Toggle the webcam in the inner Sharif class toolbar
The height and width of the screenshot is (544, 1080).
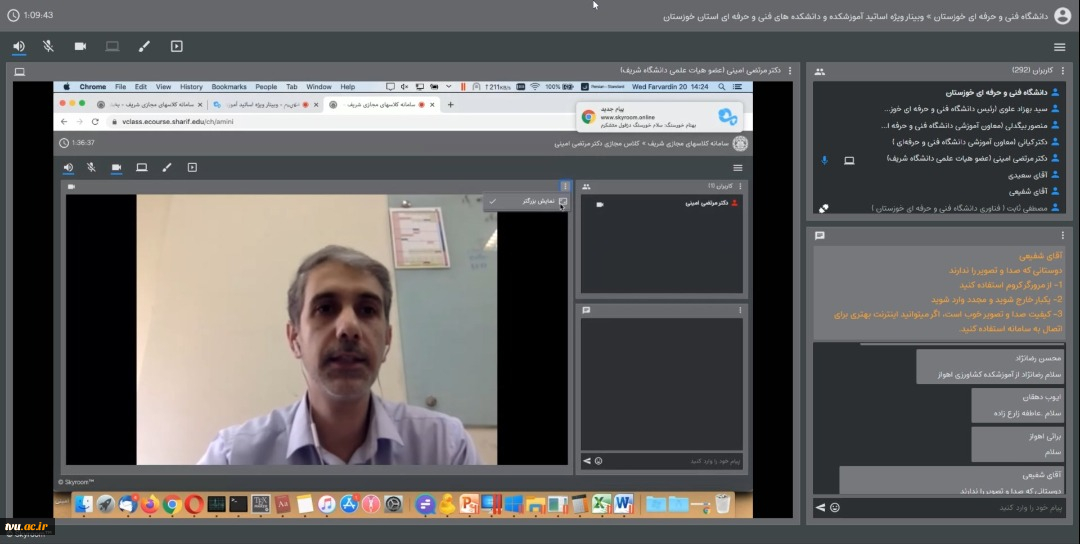tap(116, 167)
